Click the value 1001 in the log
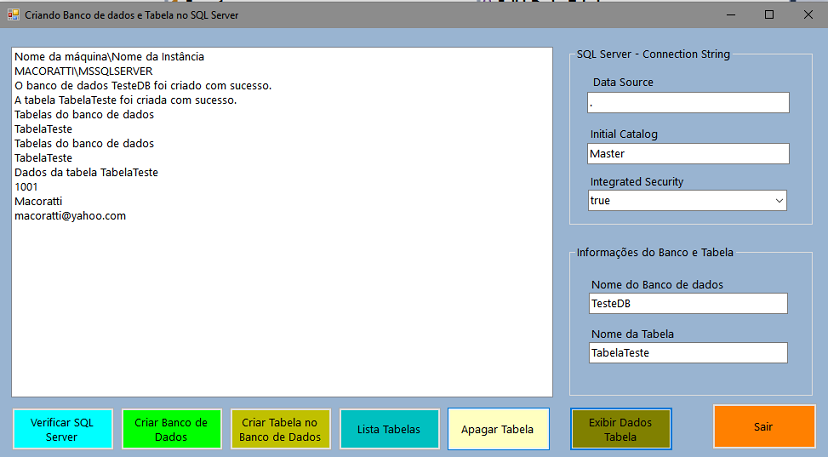Screen dimensions: 828x457 [26, 187]
